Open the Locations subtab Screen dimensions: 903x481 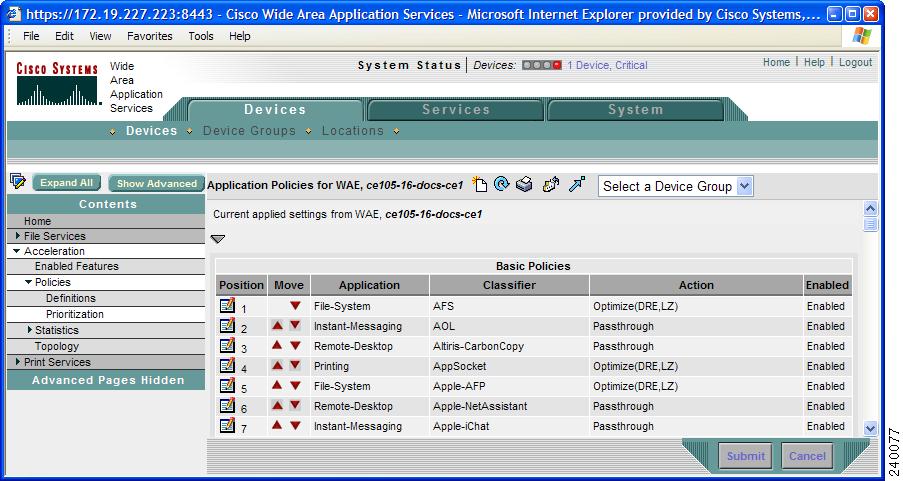click(352, 131)
